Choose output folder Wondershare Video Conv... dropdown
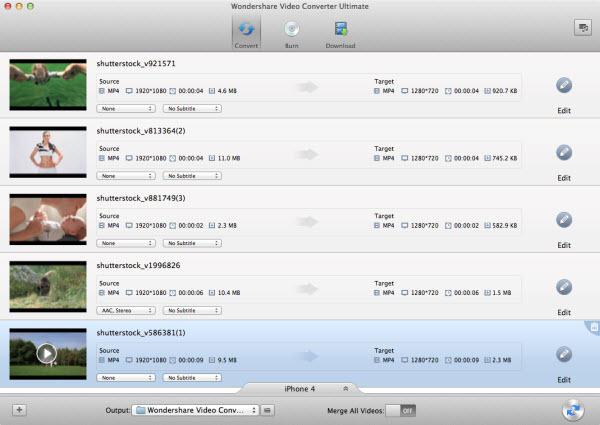The height and width of the screenshot is (425, 600). [195, 410]
